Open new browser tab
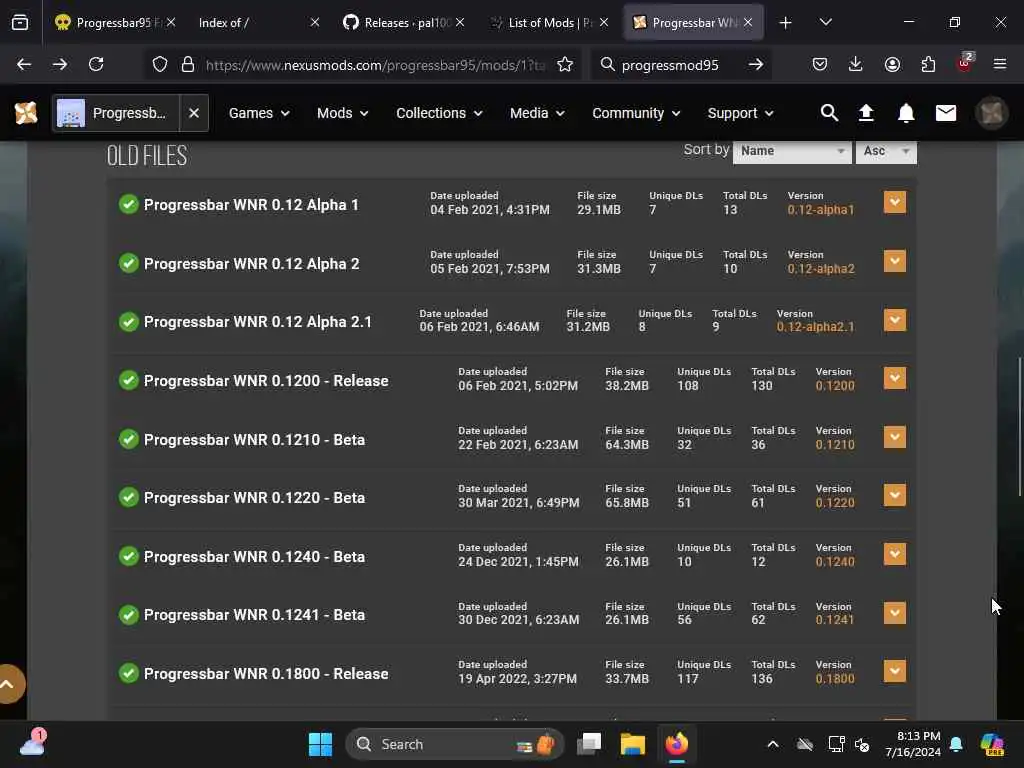 point(786,23)
